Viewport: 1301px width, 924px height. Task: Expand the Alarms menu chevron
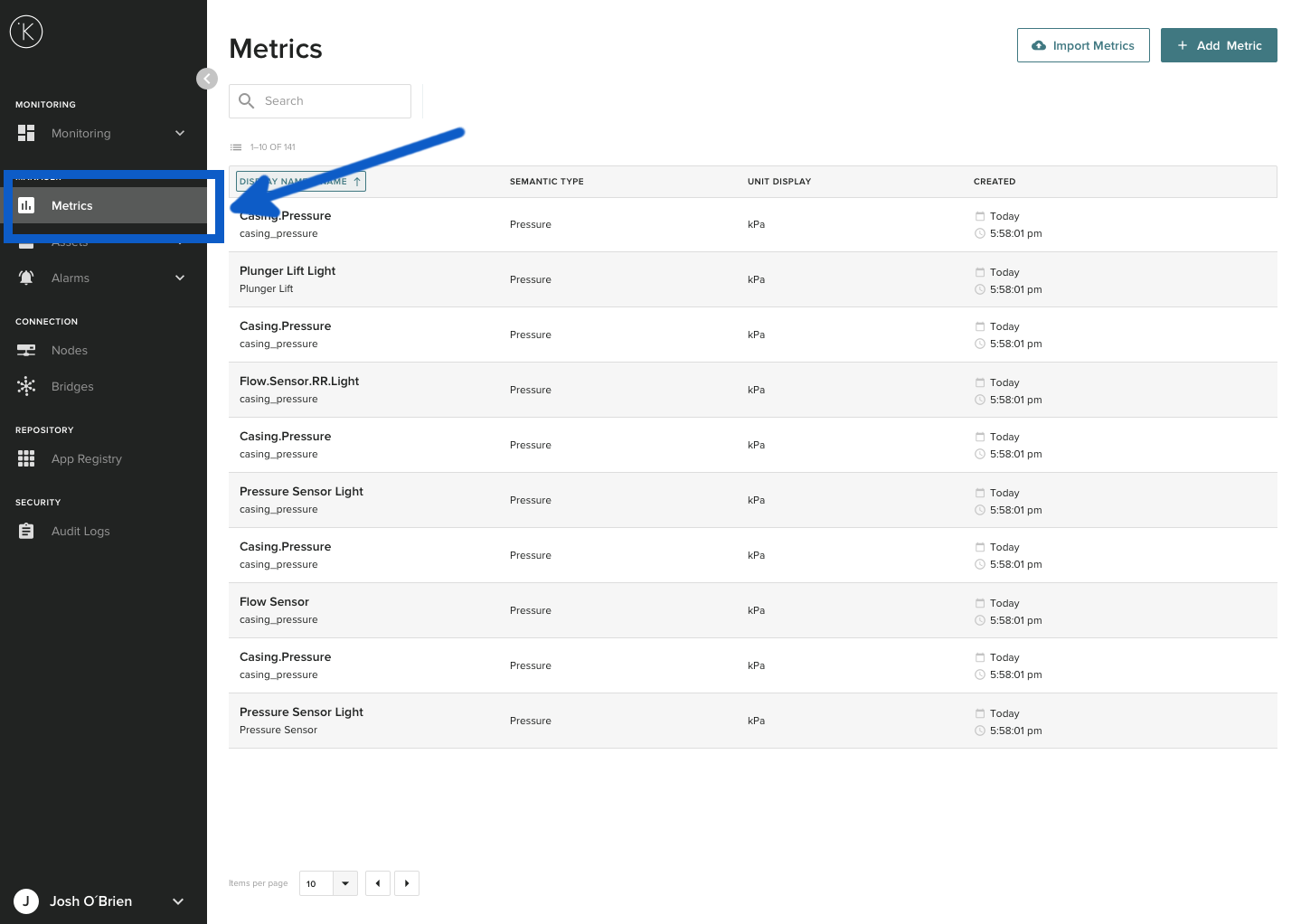[x=180, y=278]
